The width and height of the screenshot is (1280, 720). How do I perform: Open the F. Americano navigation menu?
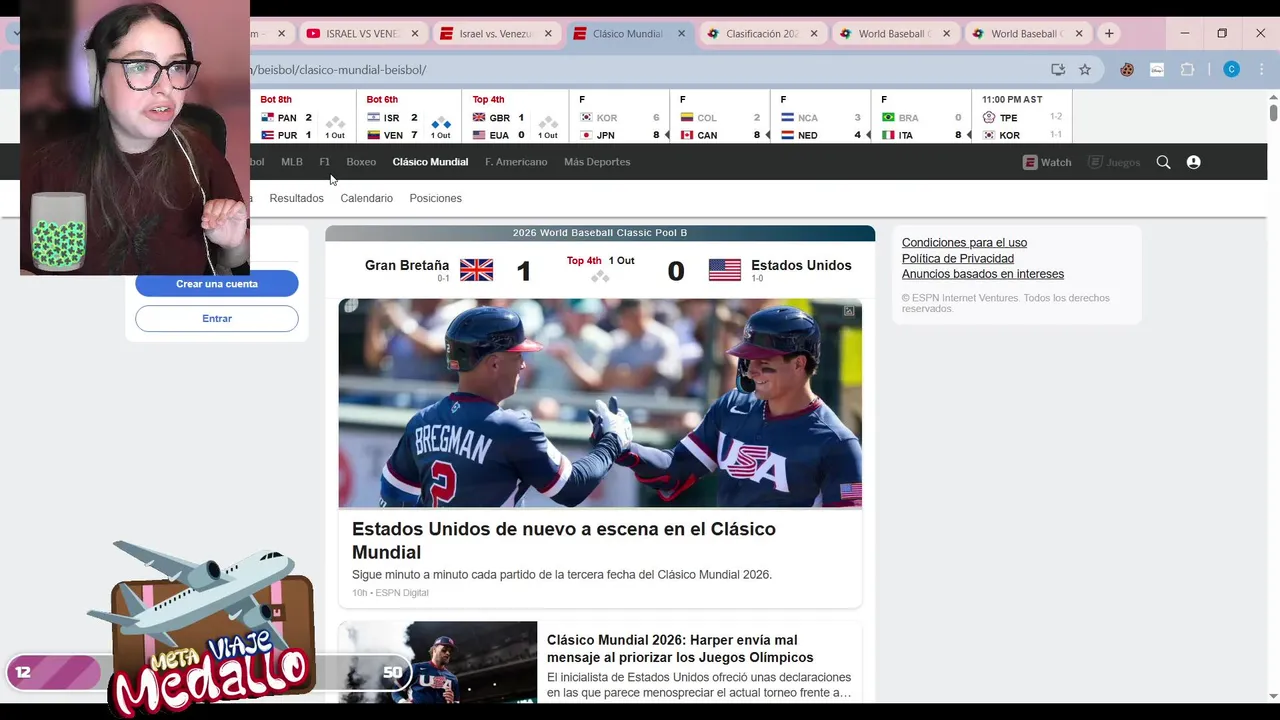click(516, 162)
